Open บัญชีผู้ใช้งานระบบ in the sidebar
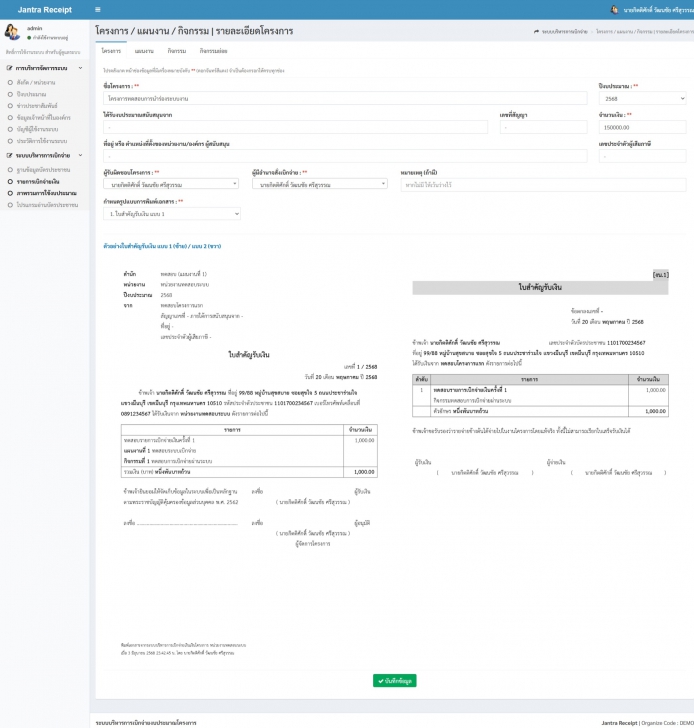Image resolution: width=694 pixels, height=728 pixels. click(x=37, y=129)
